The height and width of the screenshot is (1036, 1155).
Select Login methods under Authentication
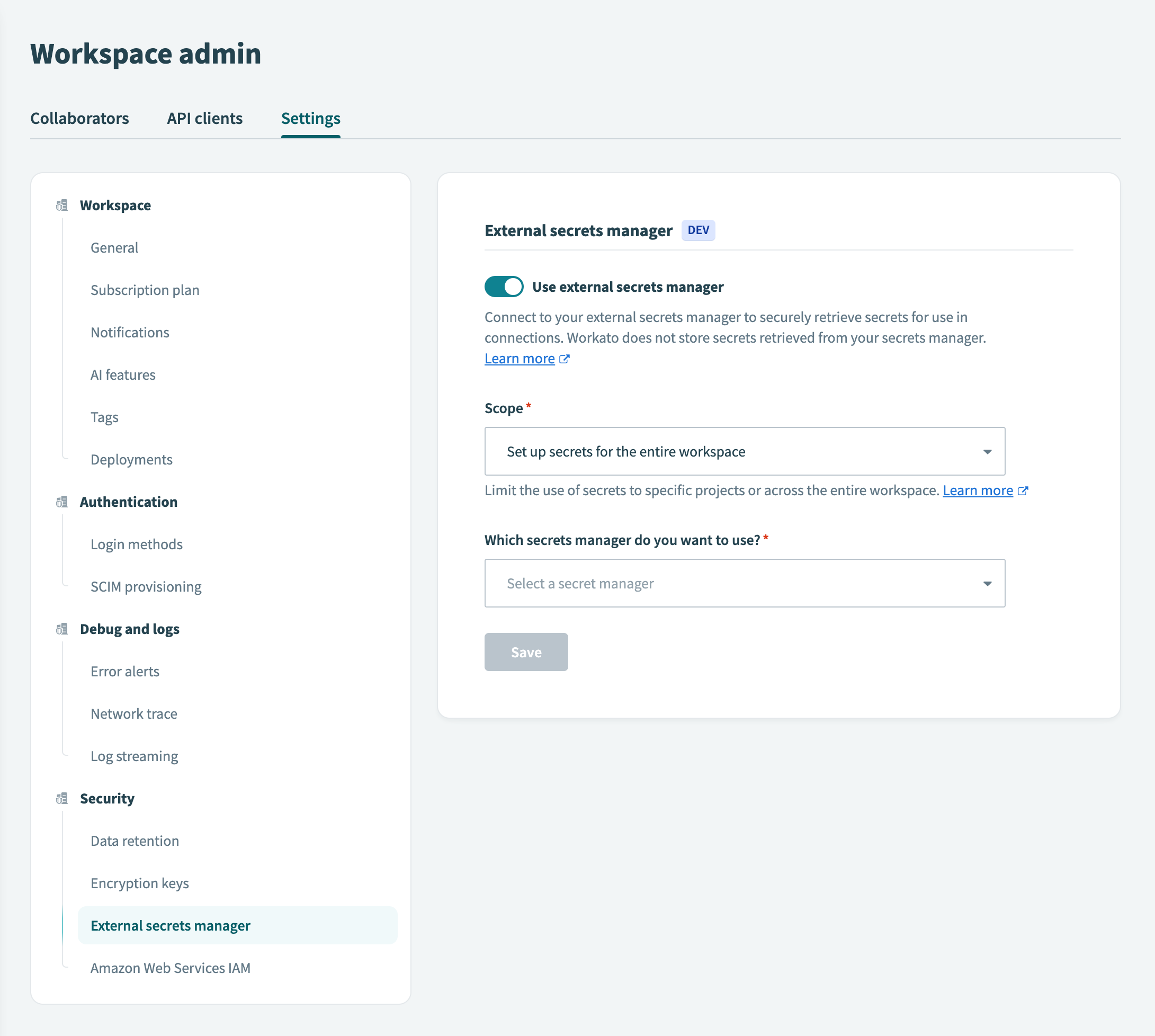click(136, 544)
